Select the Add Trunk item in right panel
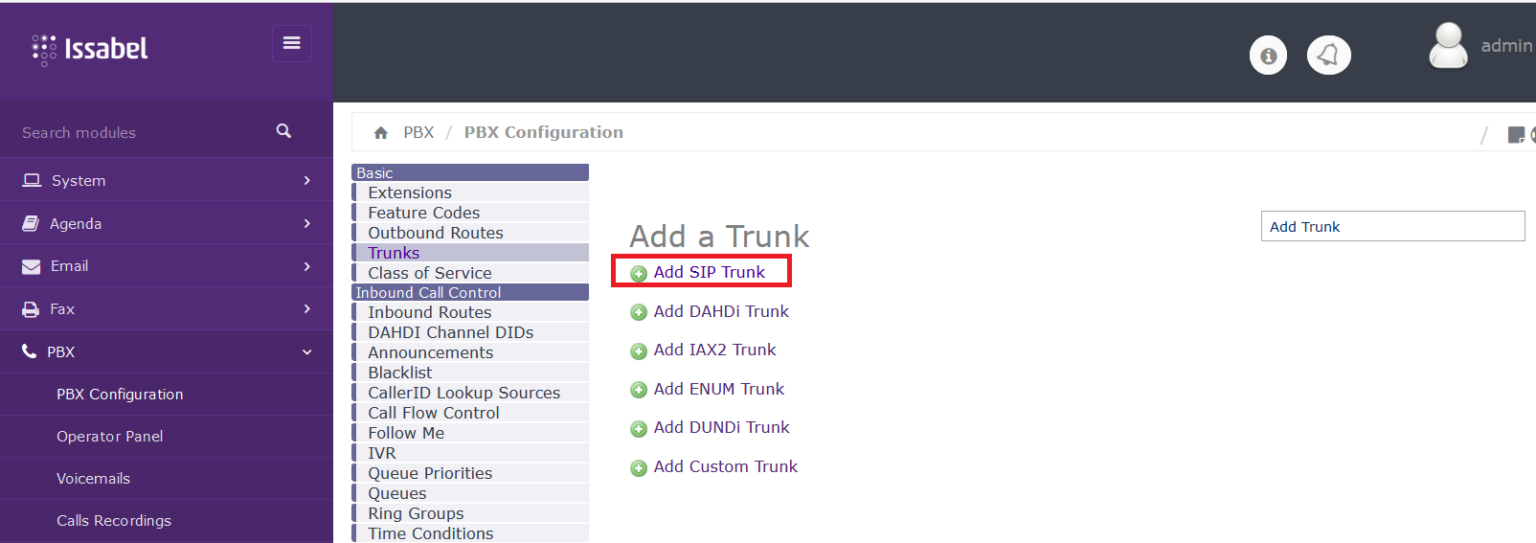Screen dimensions: 1536x543 pos(1391,227)
